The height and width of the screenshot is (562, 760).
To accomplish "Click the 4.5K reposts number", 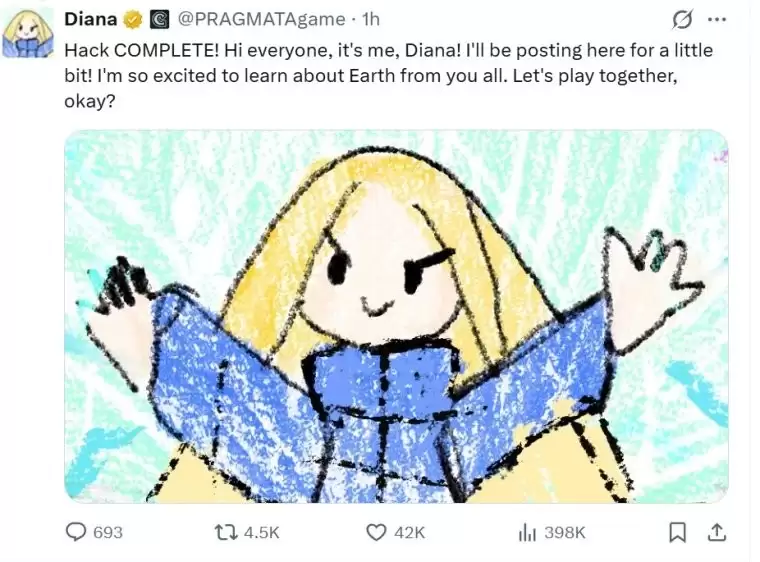I will (262, 532).
